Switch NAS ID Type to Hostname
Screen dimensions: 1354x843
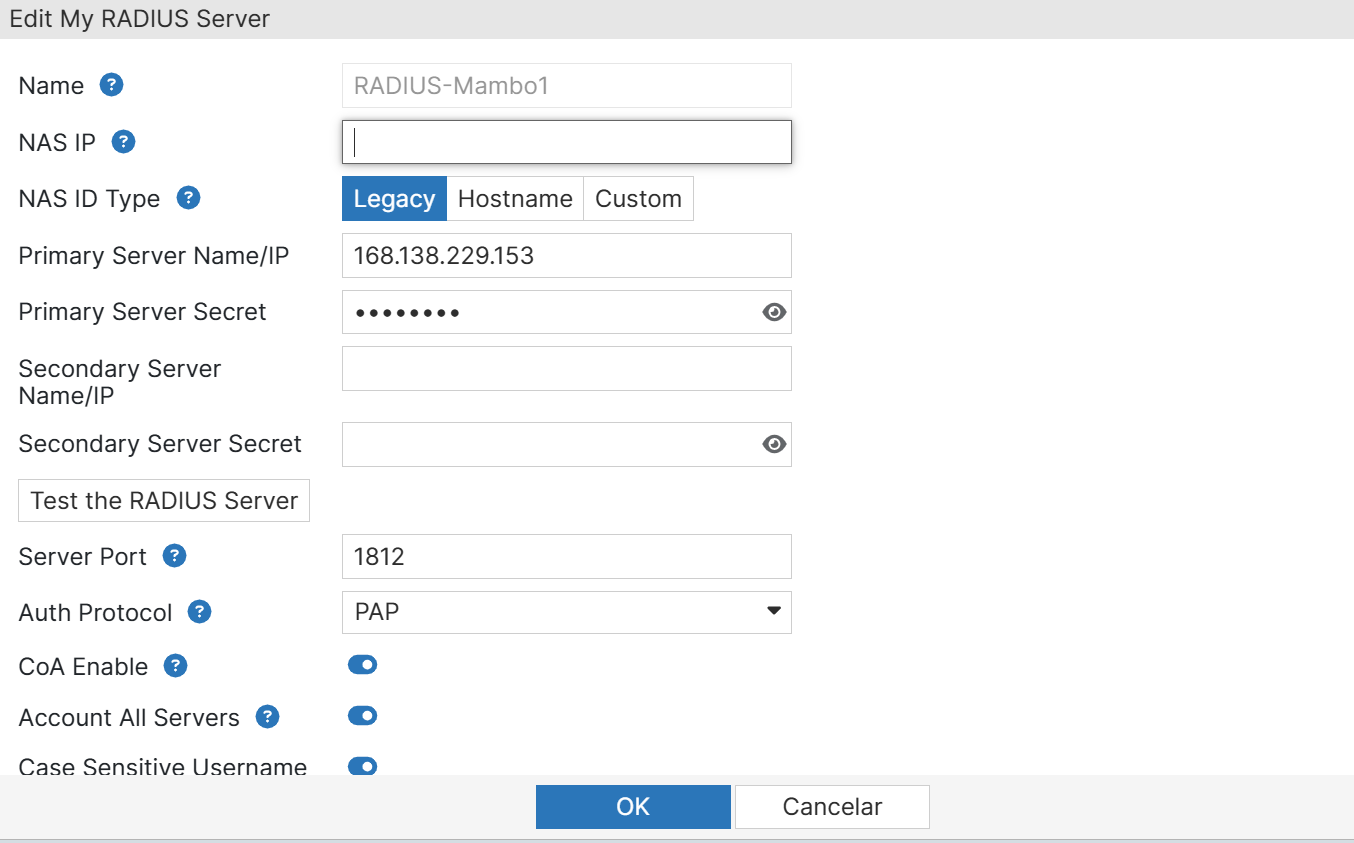coord(515,199)
